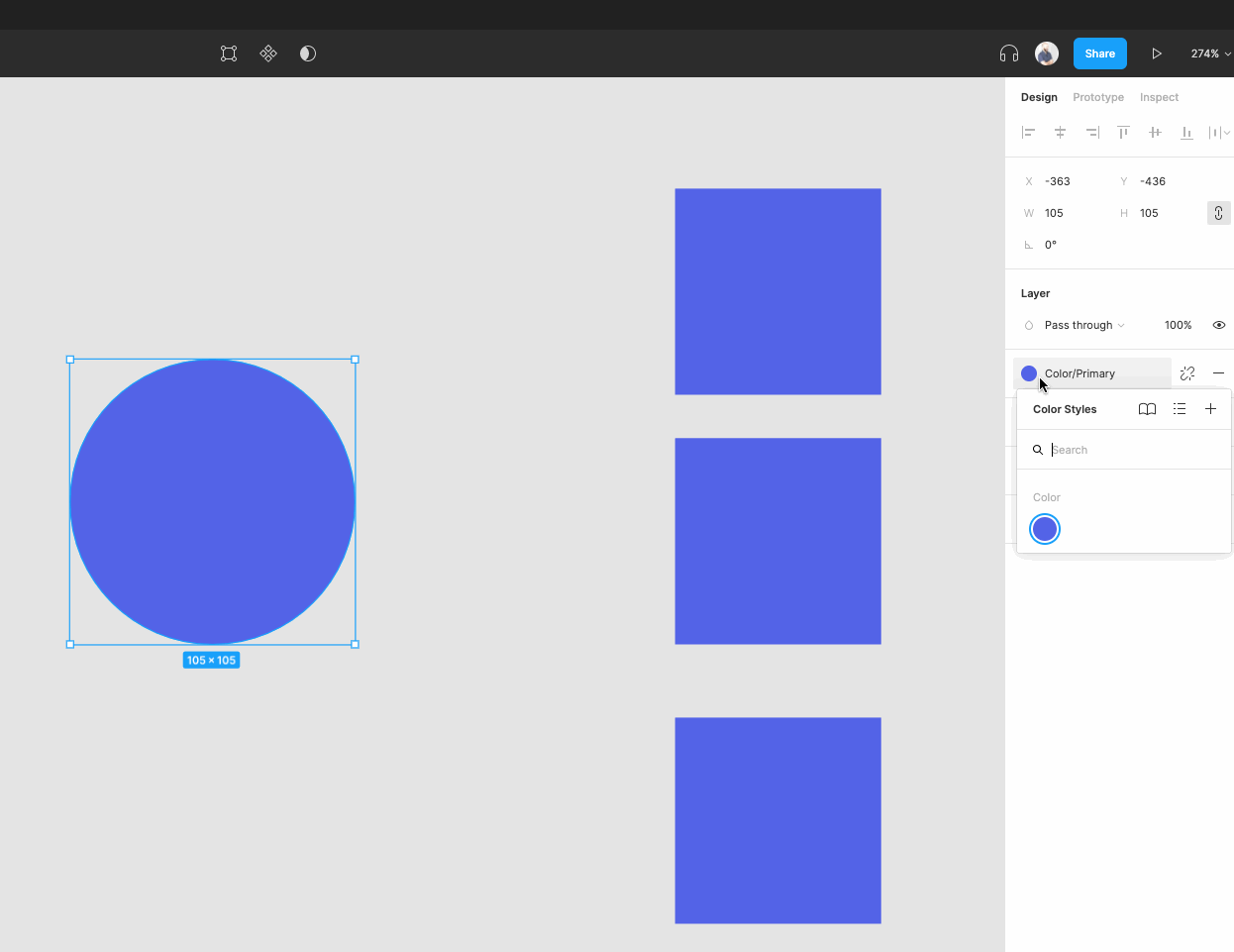The height and width of the screenshot is (952, 1234).
Task: Click Align horizontal centers icon
Action: pyautogui.click(x=1061, y=132)
